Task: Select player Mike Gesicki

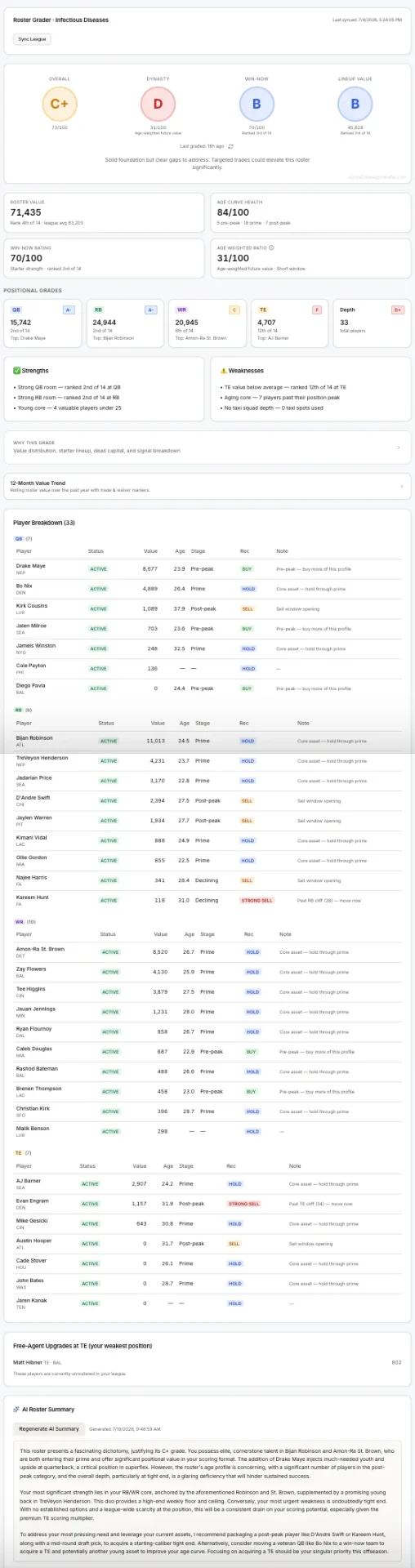Action: pyautogui.click(x=30, y=1221)
